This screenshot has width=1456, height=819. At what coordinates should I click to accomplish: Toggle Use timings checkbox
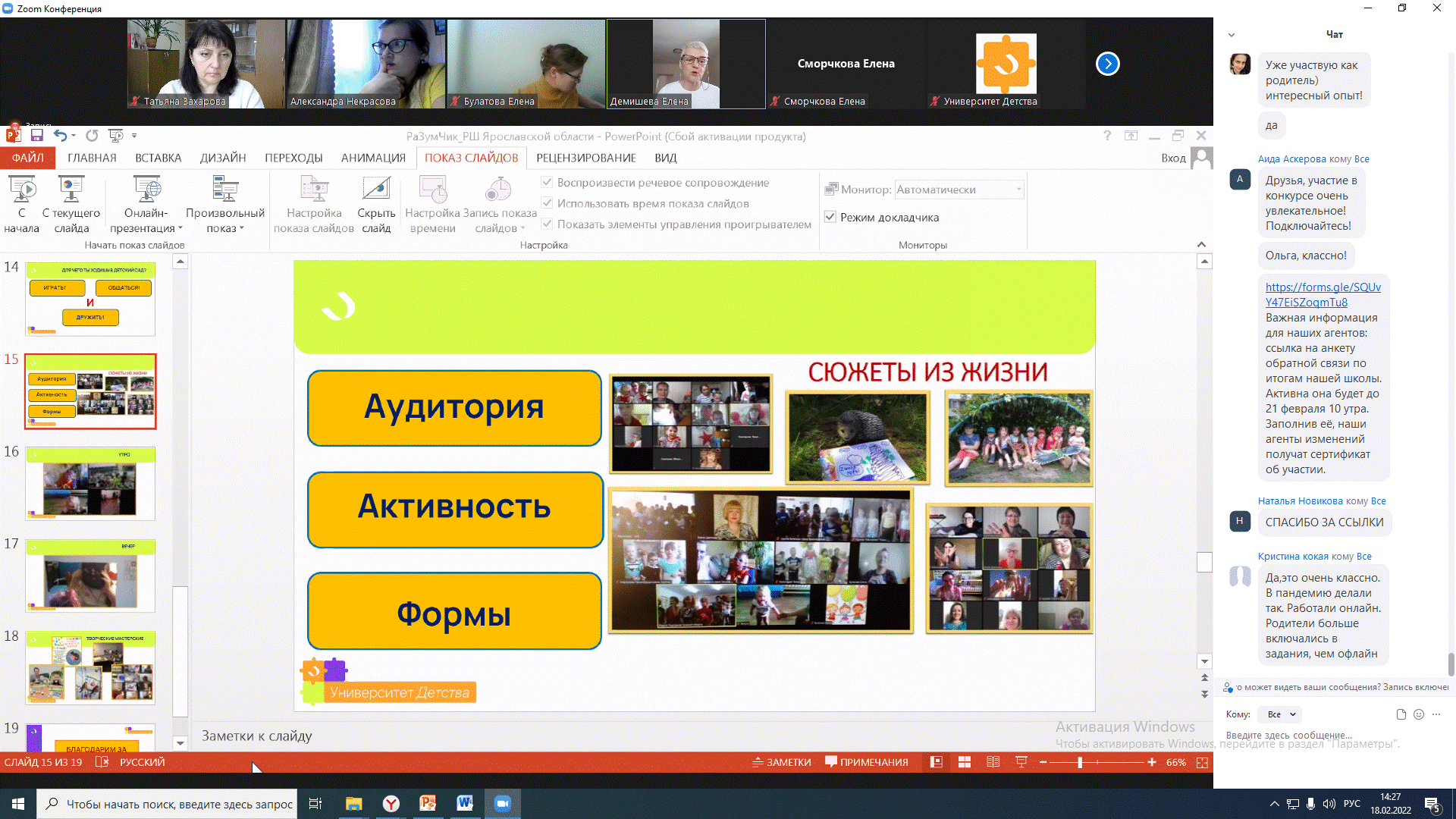pos(547,203)
